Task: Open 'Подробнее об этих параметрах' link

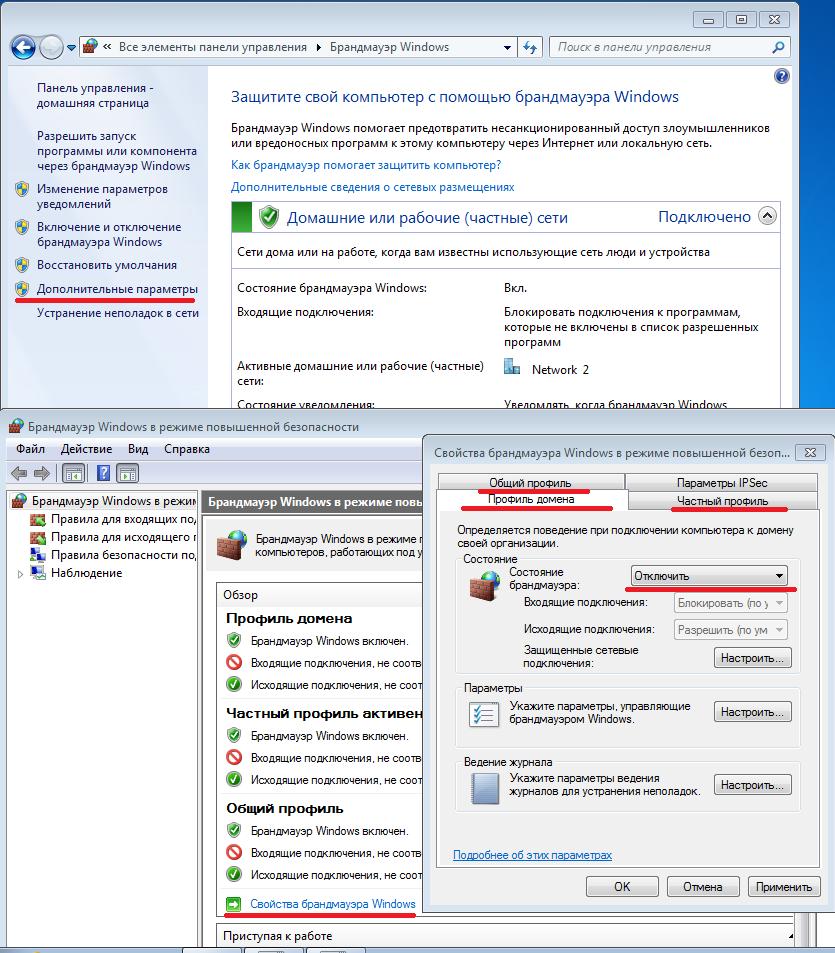Action: (x=532, y=855)
